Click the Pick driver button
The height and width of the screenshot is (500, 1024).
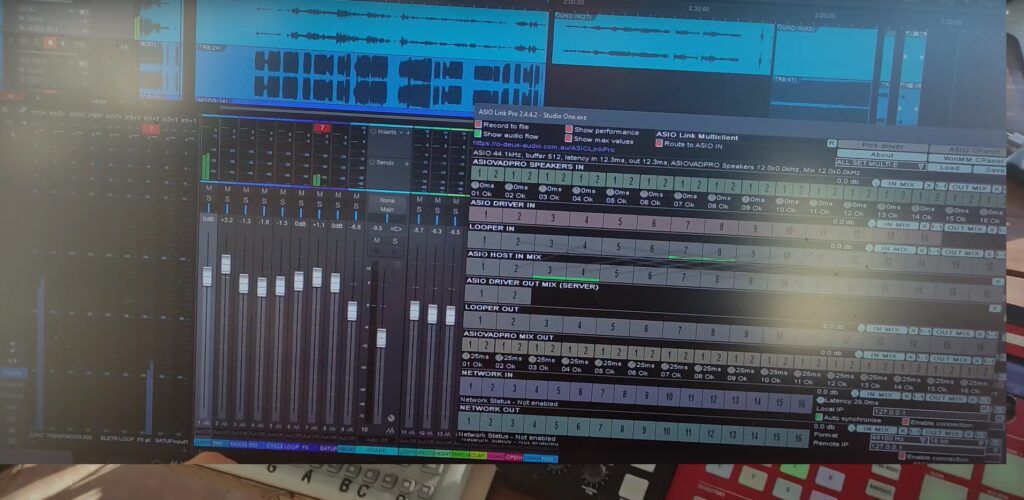pos(882,146)
